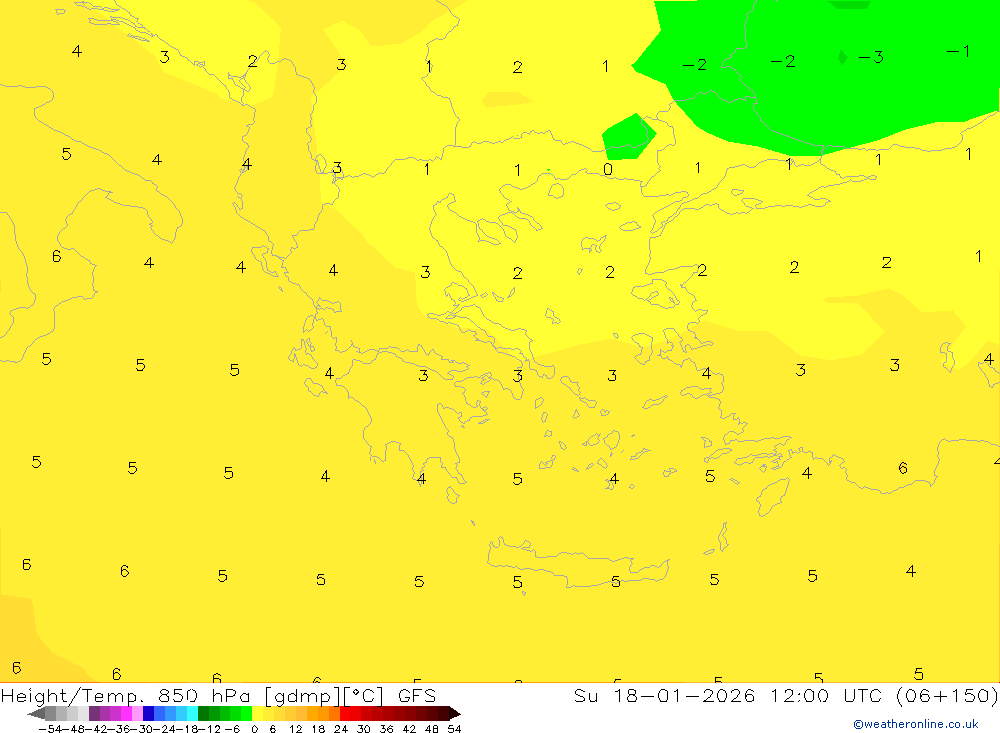Pick the light pink legend swatch before -30
1000x733 pixels.
point(137,713)
